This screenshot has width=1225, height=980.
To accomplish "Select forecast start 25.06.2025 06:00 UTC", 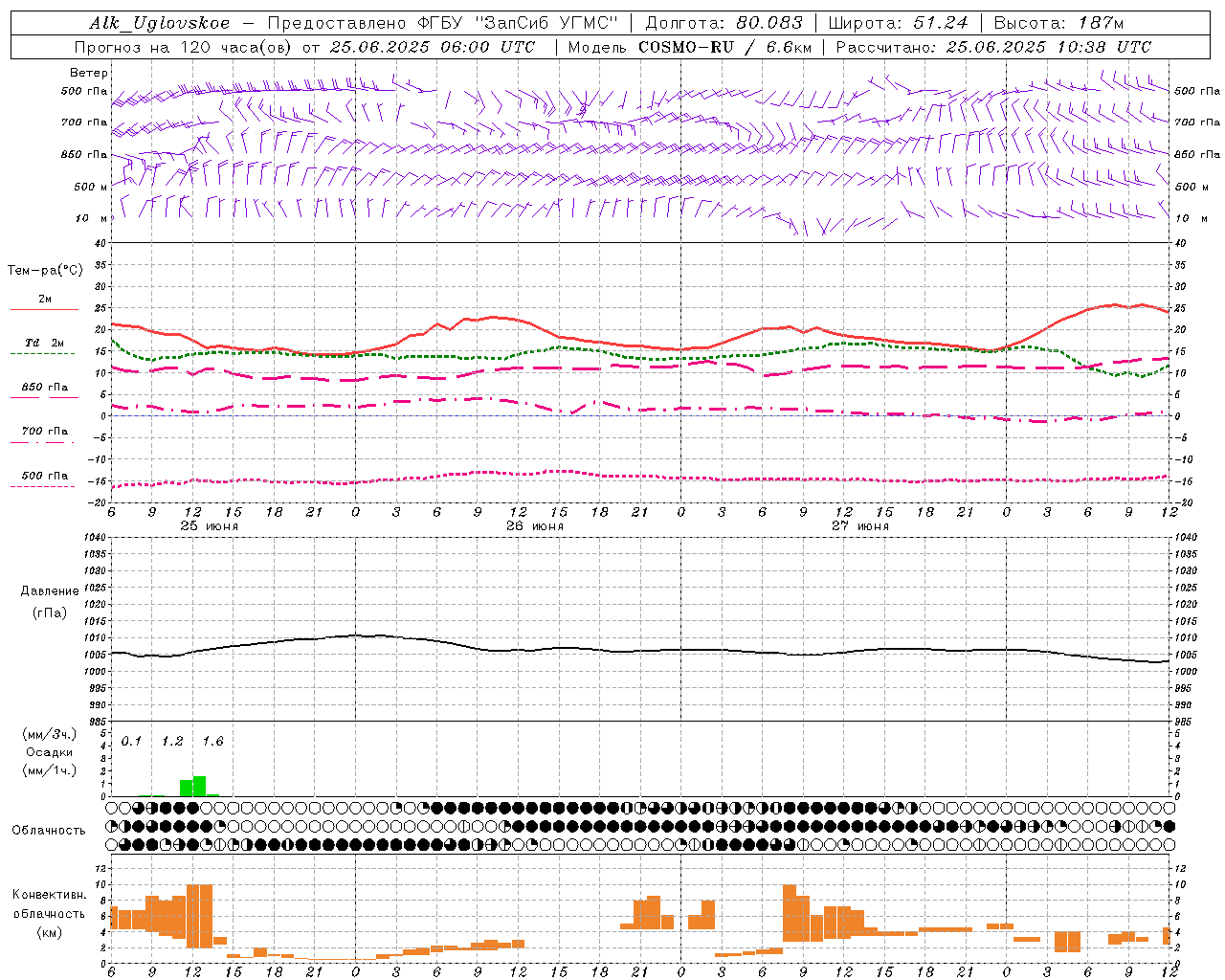I will (433, 46).
